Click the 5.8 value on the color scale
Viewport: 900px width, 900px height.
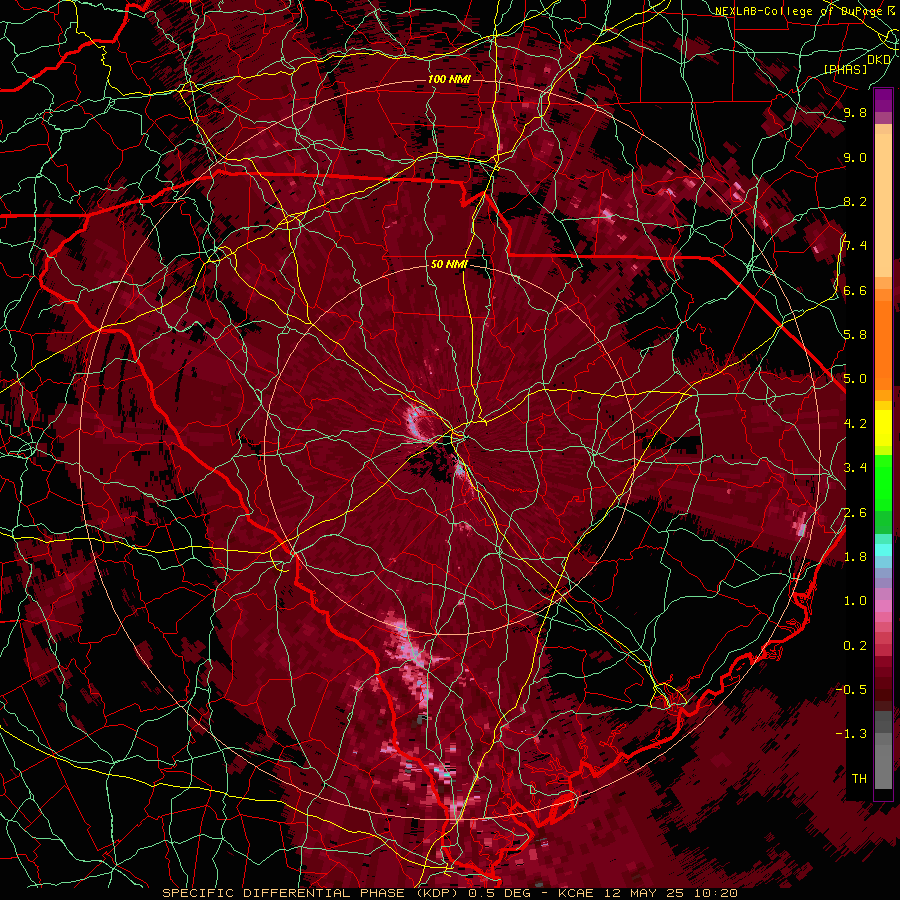click(x=855, y=335)
